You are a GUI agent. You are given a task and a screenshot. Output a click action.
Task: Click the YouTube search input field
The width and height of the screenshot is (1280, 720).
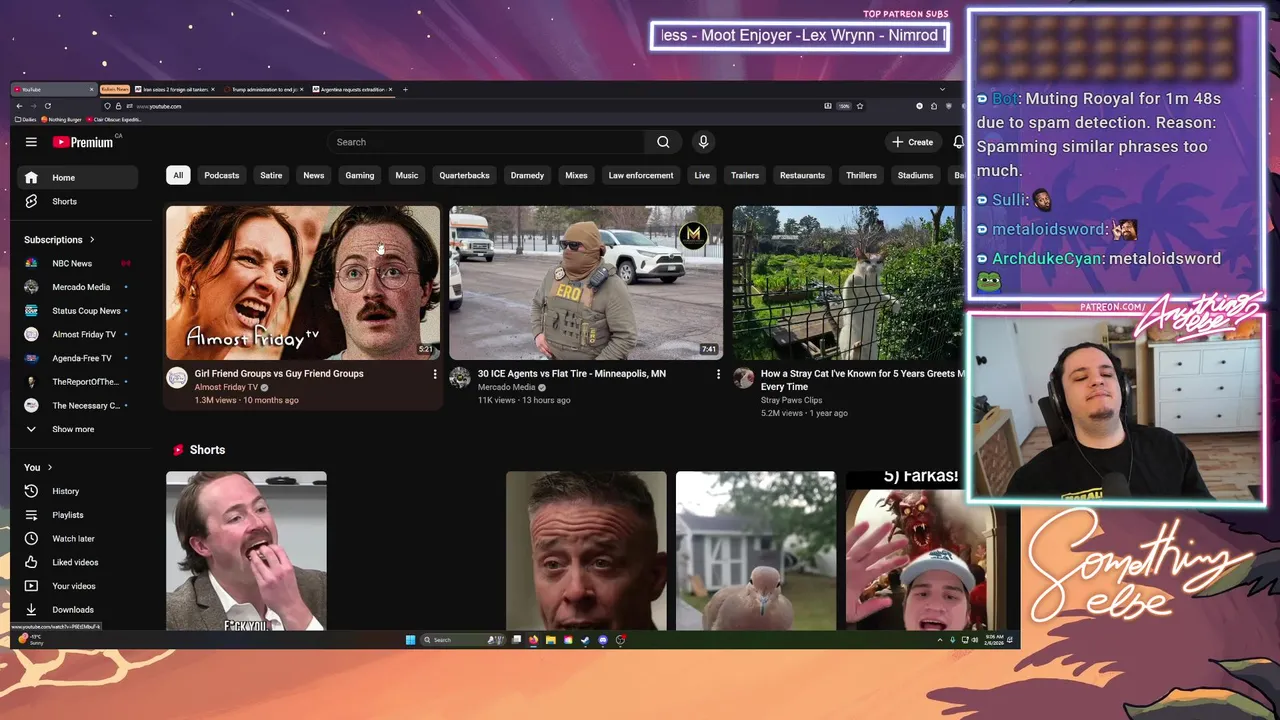click(485, 142)
